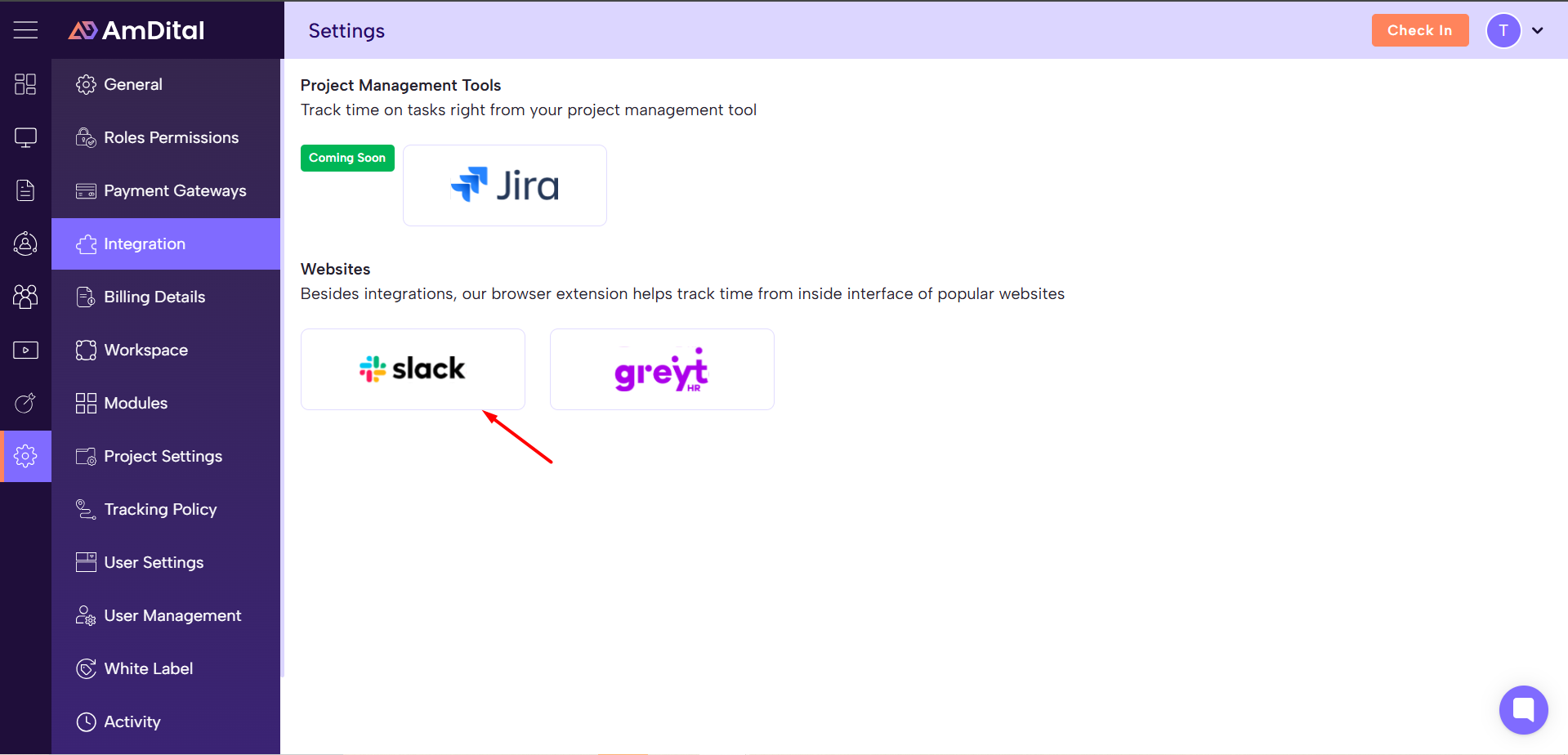1568x755 pixels.
Task: Click the T user avatar
Action: [x=1503, y=30]
